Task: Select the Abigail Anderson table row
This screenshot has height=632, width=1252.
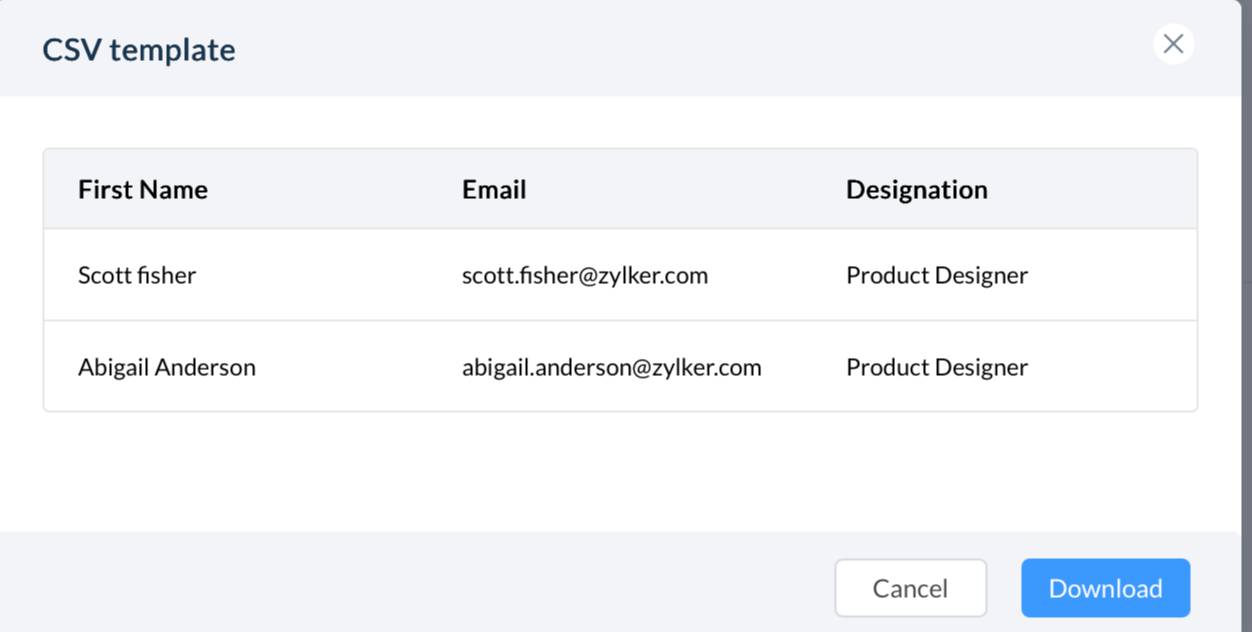Action: coord(620,367)
